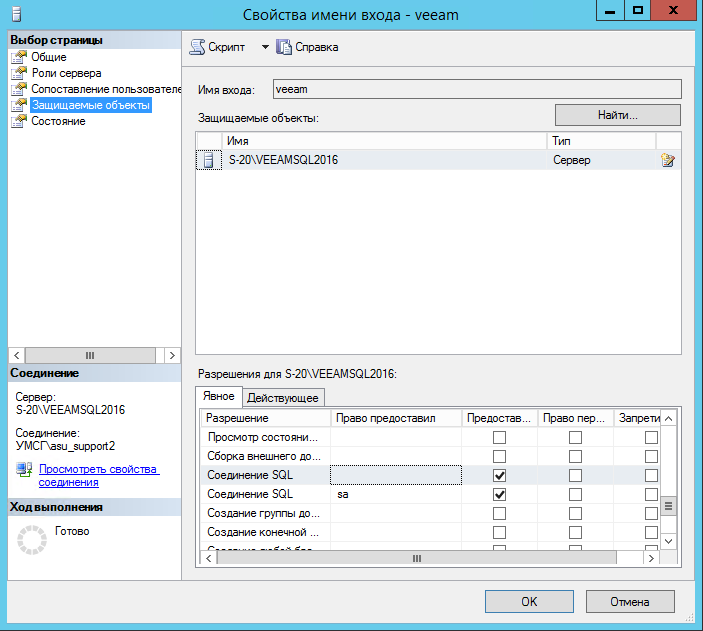The width and height of the screenshot is (703, 631).
Task: Switch to the Действующее tab
Action: pyautogui.click(x=283, y=398)
